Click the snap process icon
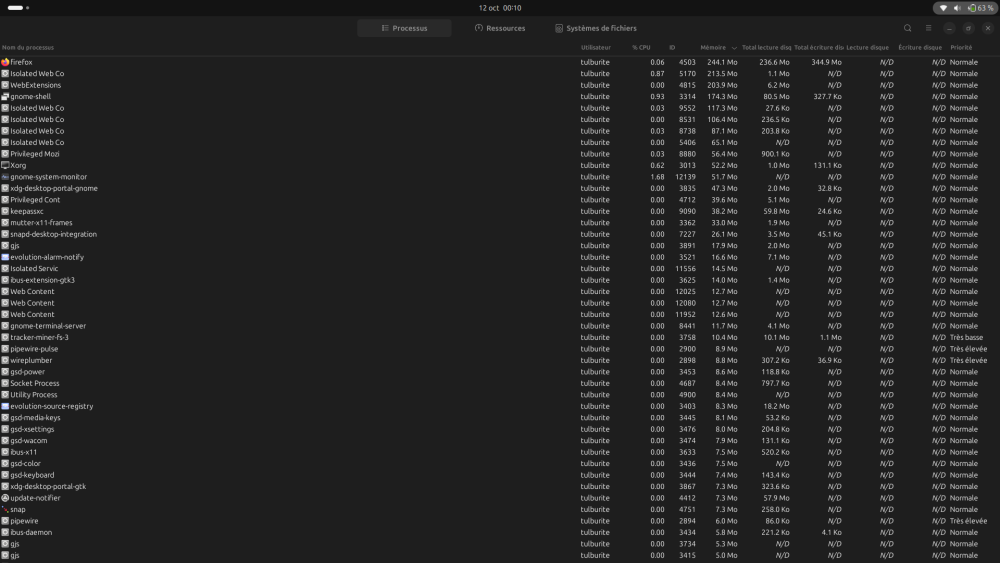This screenshot has height=563, width=1000. click(x=5, y=509)
